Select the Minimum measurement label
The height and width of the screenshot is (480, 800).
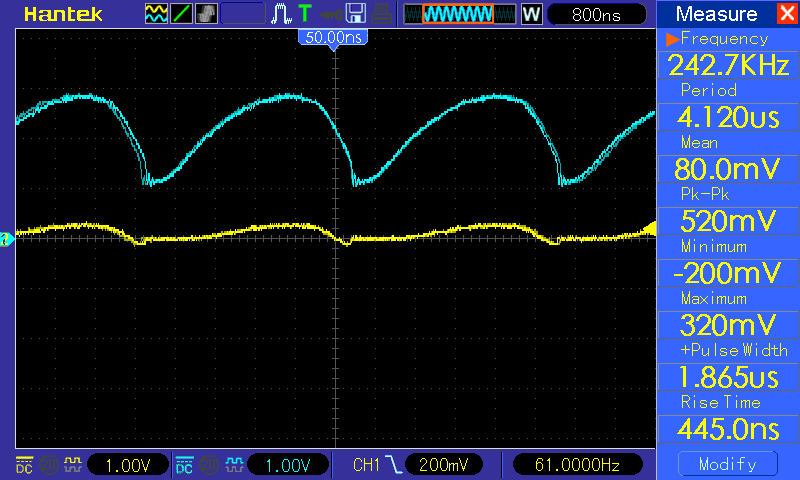click(714, 246)
